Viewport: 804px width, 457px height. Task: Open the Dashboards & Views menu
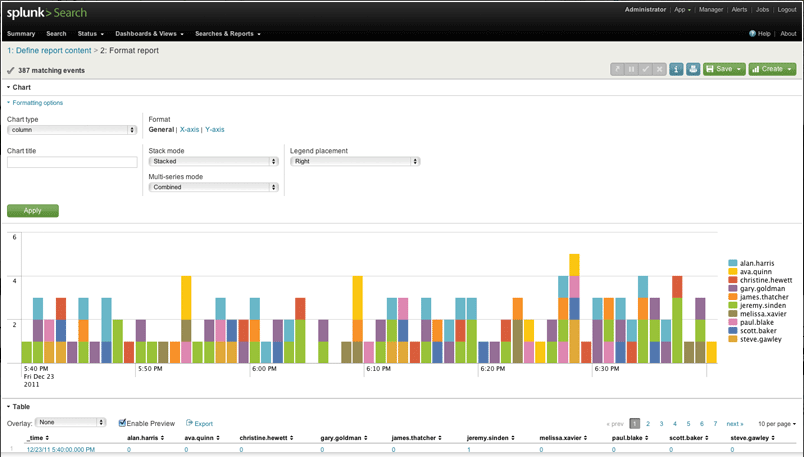pos(149,34)
